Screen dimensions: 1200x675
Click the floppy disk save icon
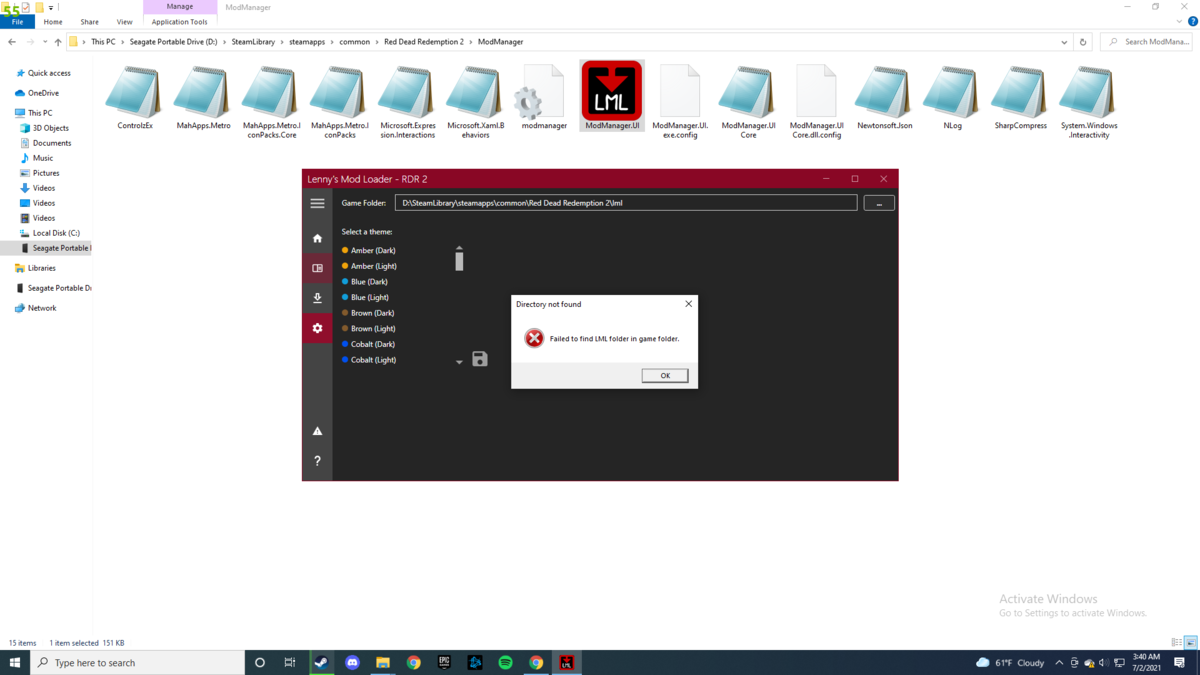click(x=480, y=359)
